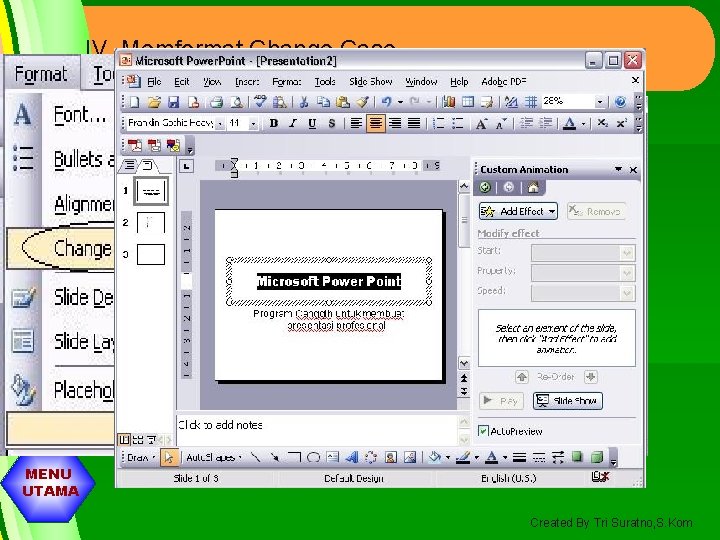
Task: Select Objects pointer in the drawing toolbar
Action: click(x=169, y=457)
